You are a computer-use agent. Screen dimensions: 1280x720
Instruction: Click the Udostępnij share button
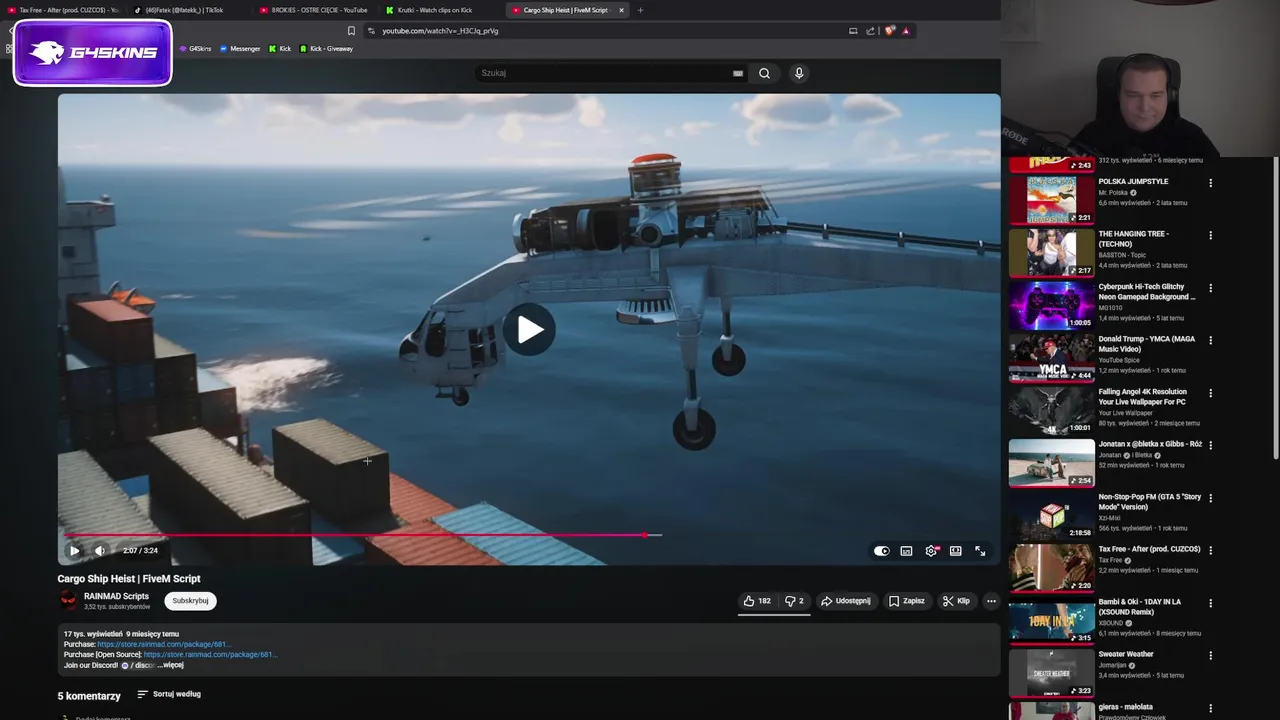coord(846,601)
